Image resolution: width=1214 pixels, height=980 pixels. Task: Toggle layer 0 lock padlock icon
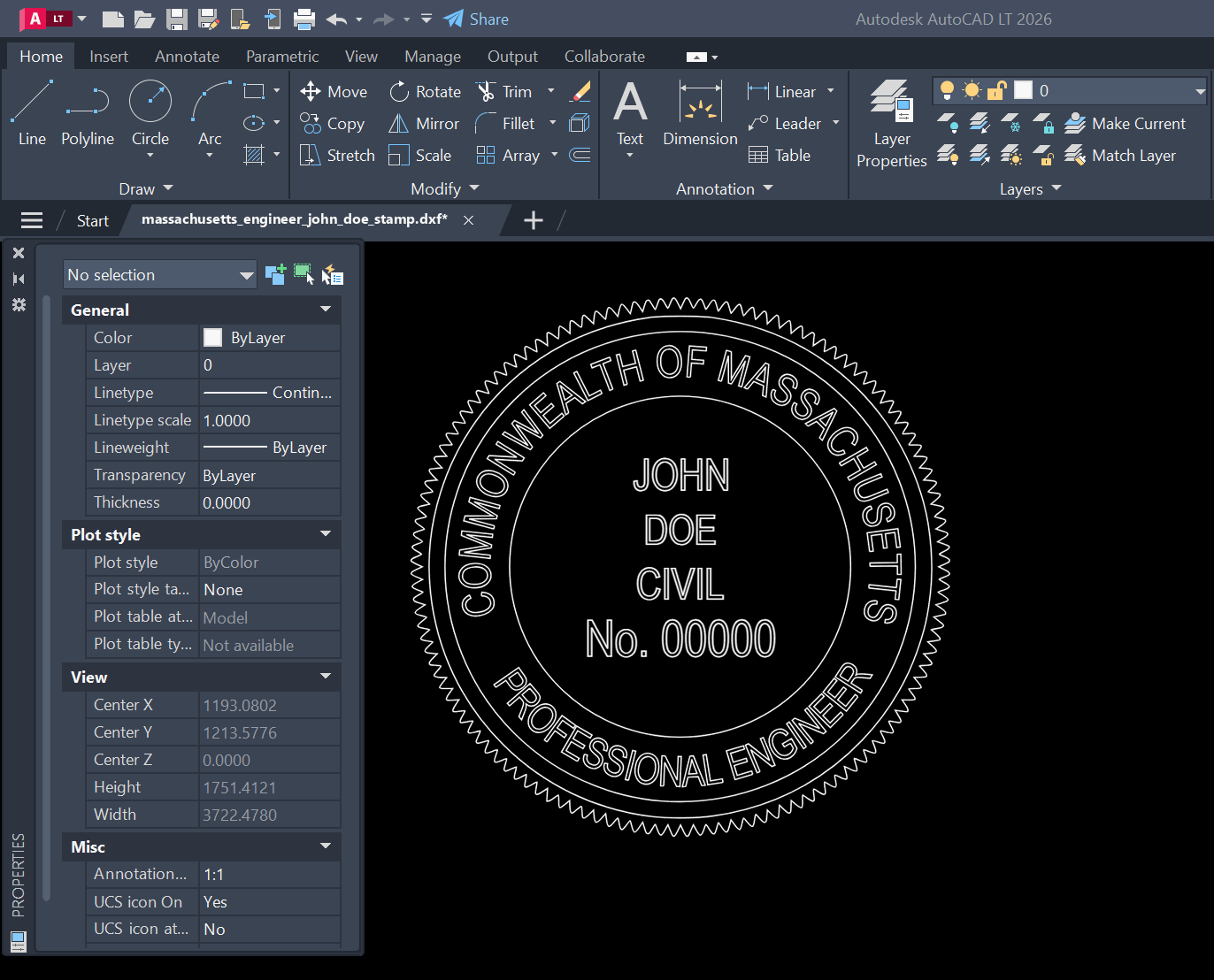pos(997,90)
